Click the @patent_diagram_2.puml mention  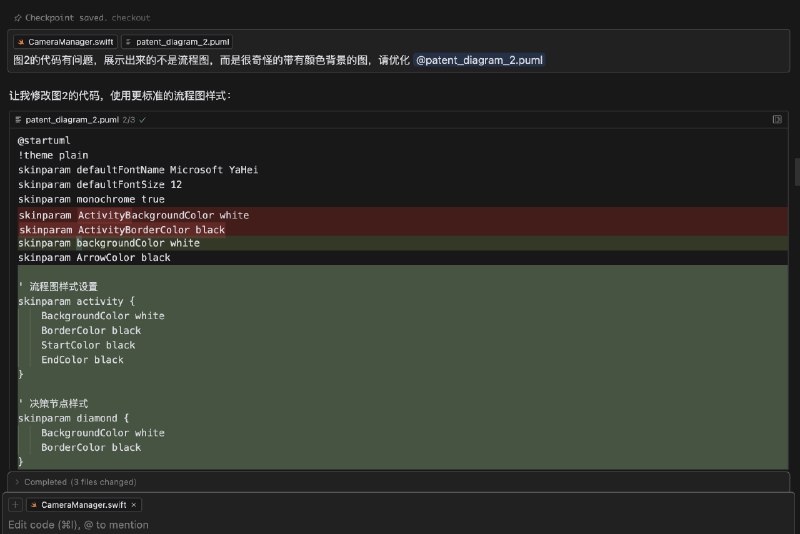[x=479, y=60]
